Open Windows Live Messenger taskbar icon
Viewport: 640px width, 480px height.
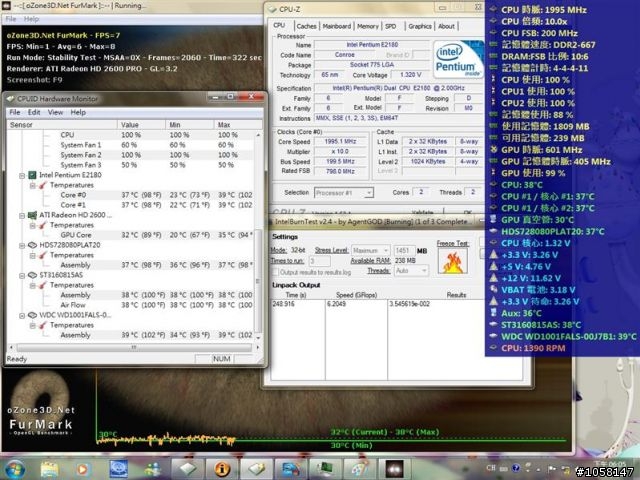152,469
